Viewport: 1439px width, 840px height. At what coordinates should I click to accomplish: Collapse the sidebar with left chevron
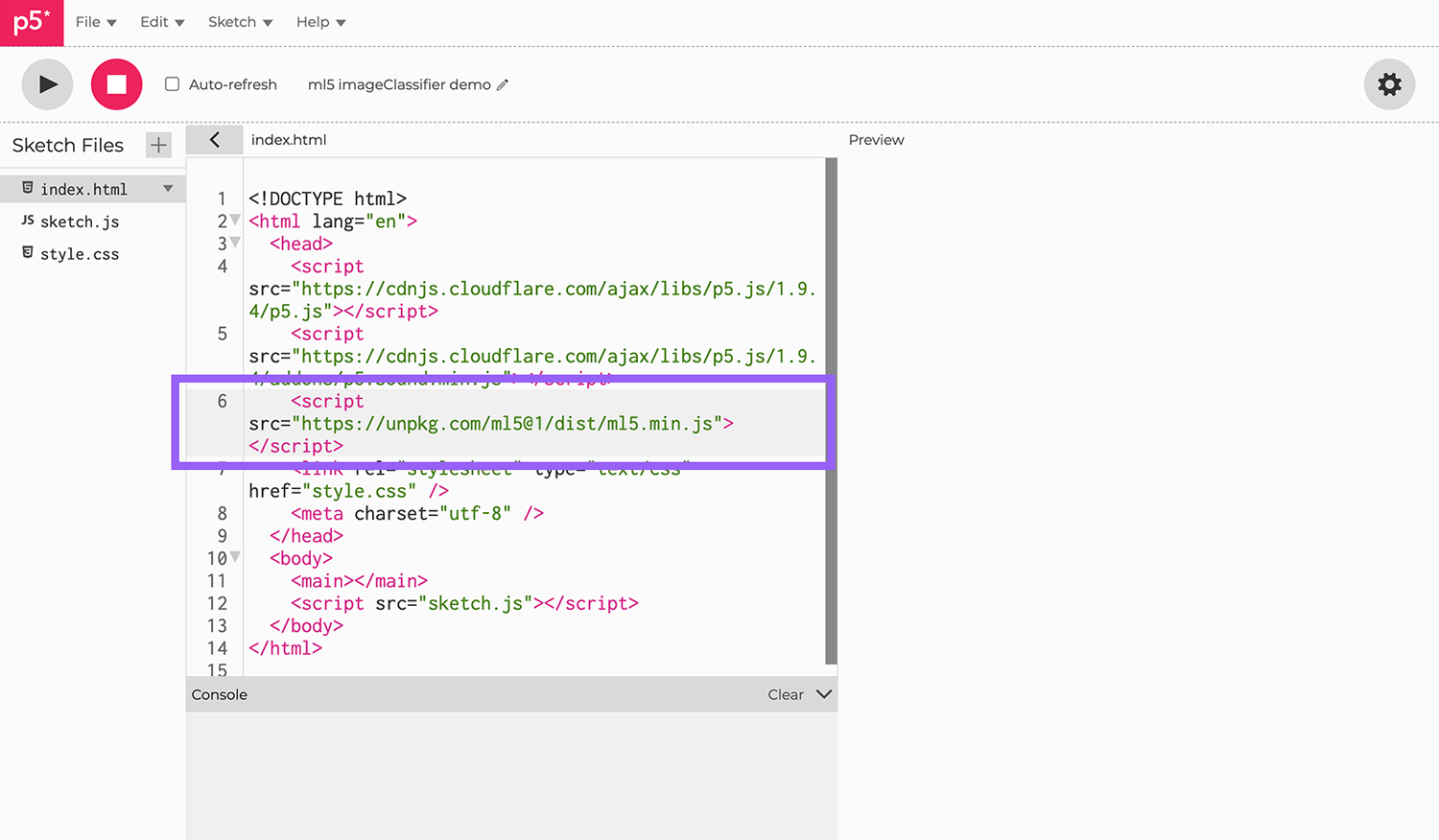[x=214, y=140]
